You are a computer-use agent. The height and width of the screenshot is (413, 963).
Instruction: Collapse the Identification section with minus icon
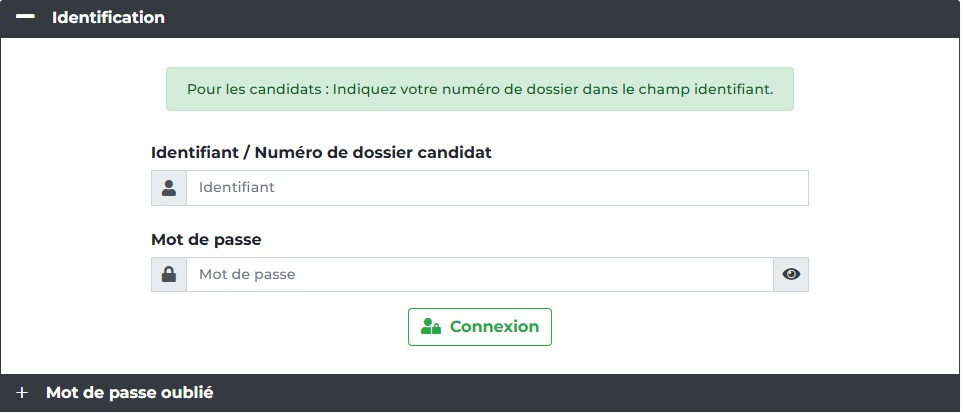click(25, 18)
